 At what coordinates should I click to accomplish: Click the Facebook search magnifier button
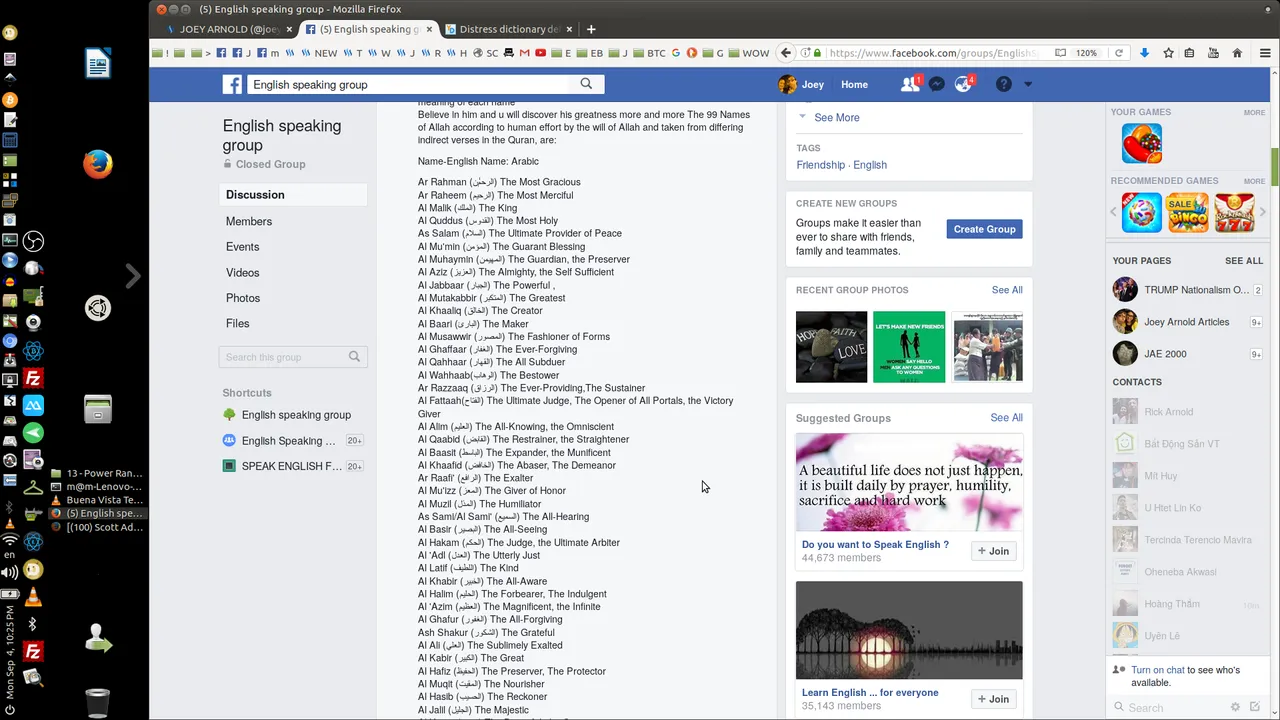[586, 84]
